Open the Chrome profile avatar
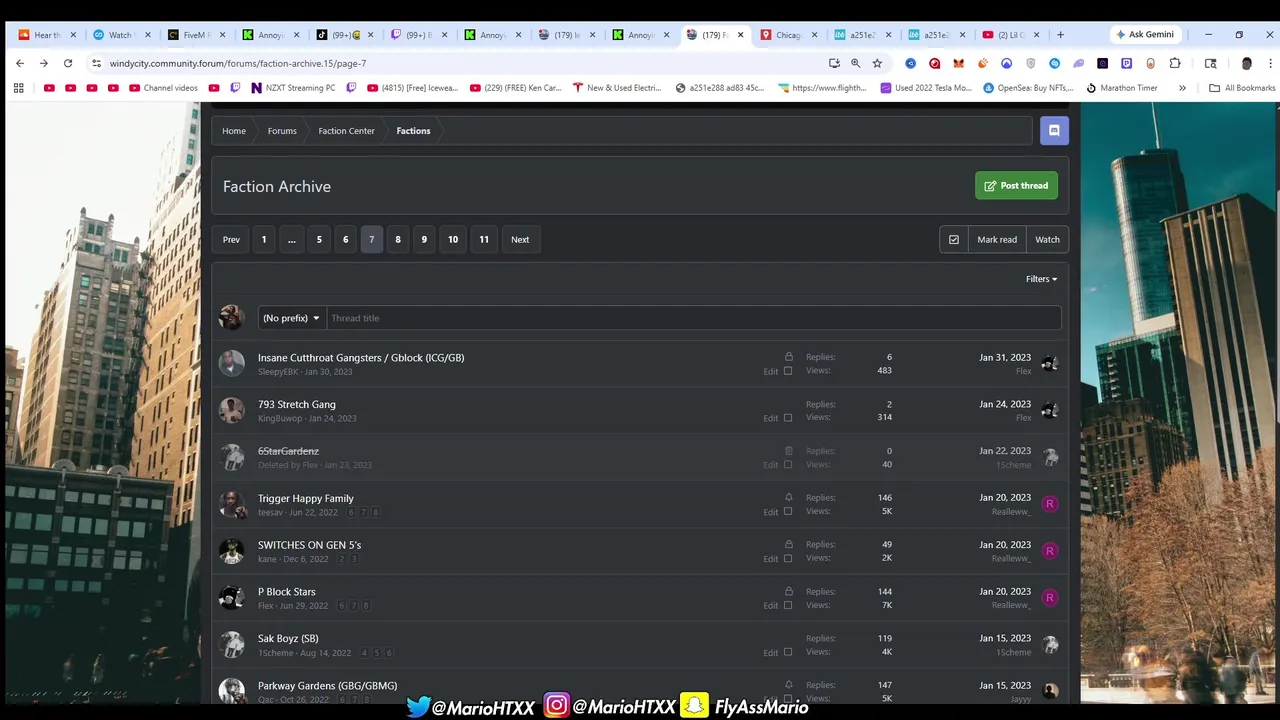 click(1246, 63)
